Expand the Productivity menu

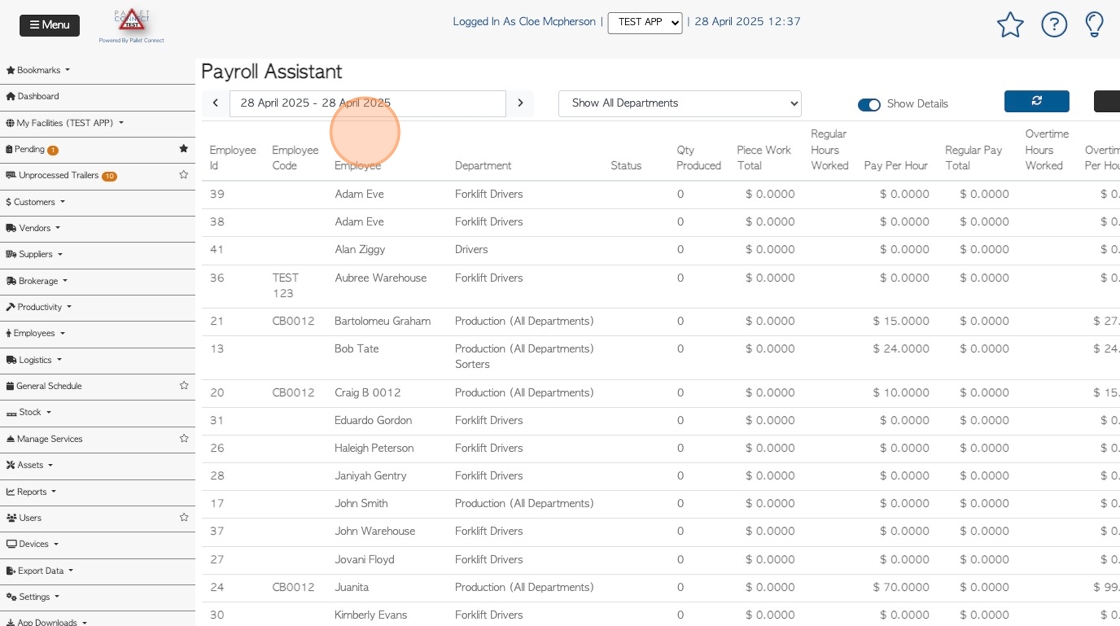pos(39,307)
